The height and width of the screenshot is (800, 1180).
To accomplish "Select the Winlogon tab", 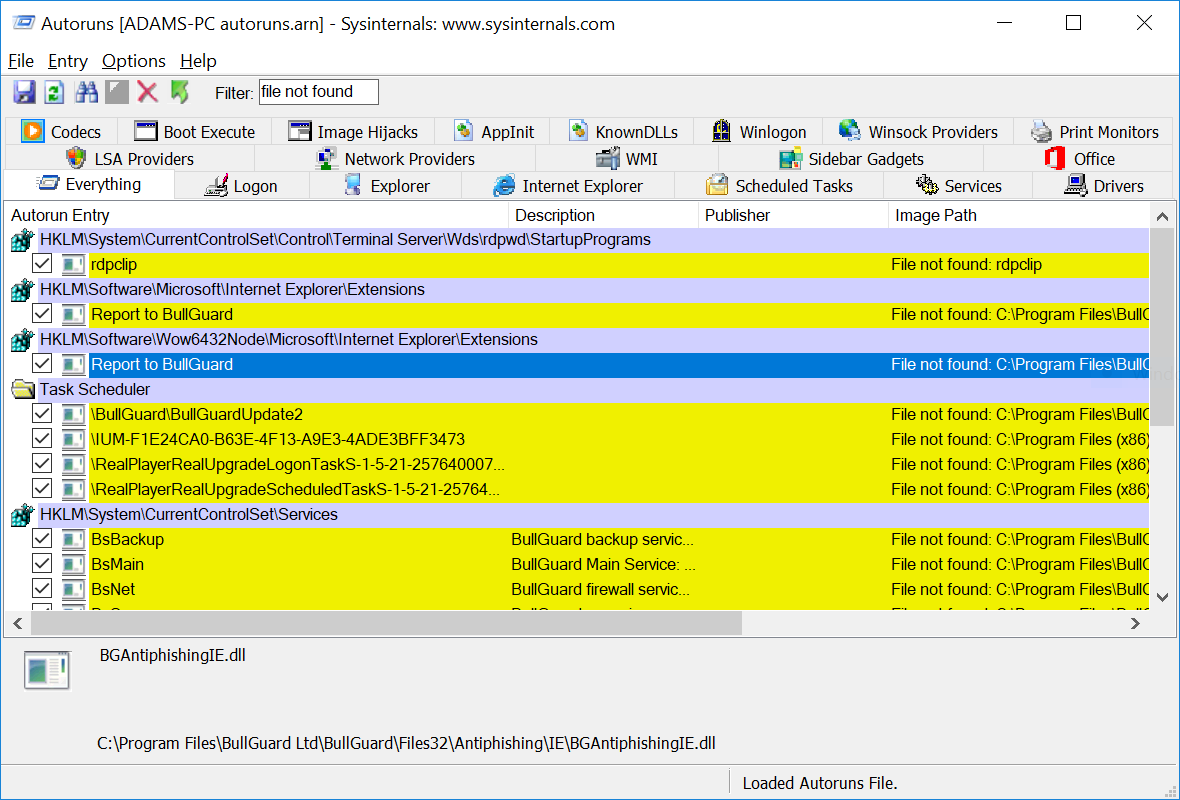I will (759, 132).
